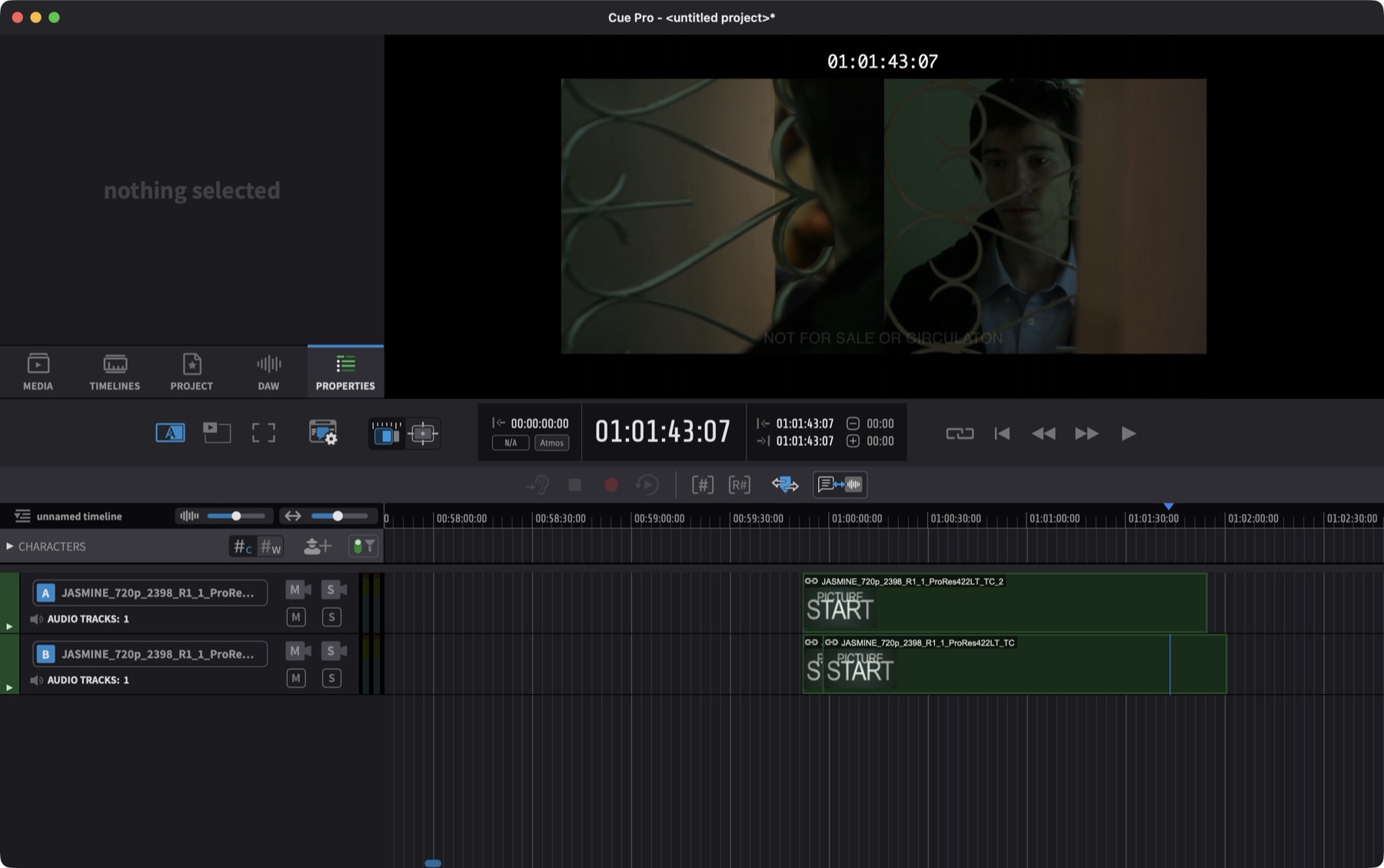
Task: Open the unnamed timeline menu icon
Action: pyautogui.click(x=22, y=516)
